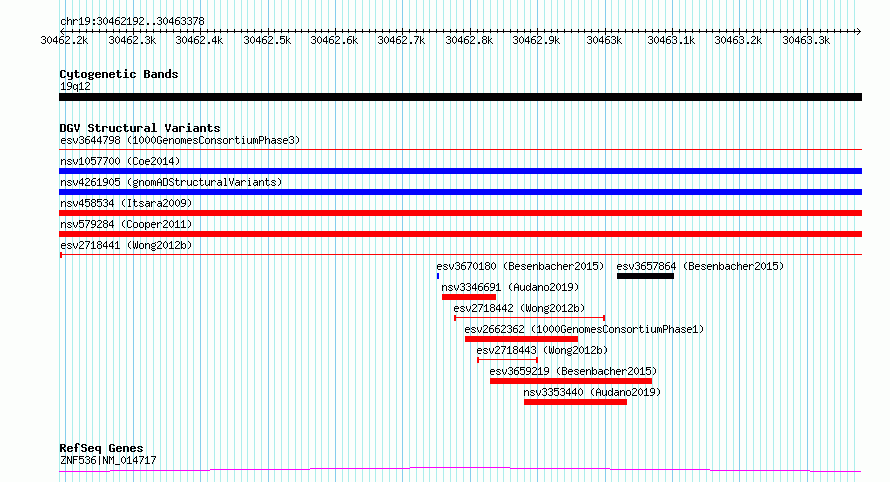Click the black esv3657864 variant bar

[x=645, y=276]
